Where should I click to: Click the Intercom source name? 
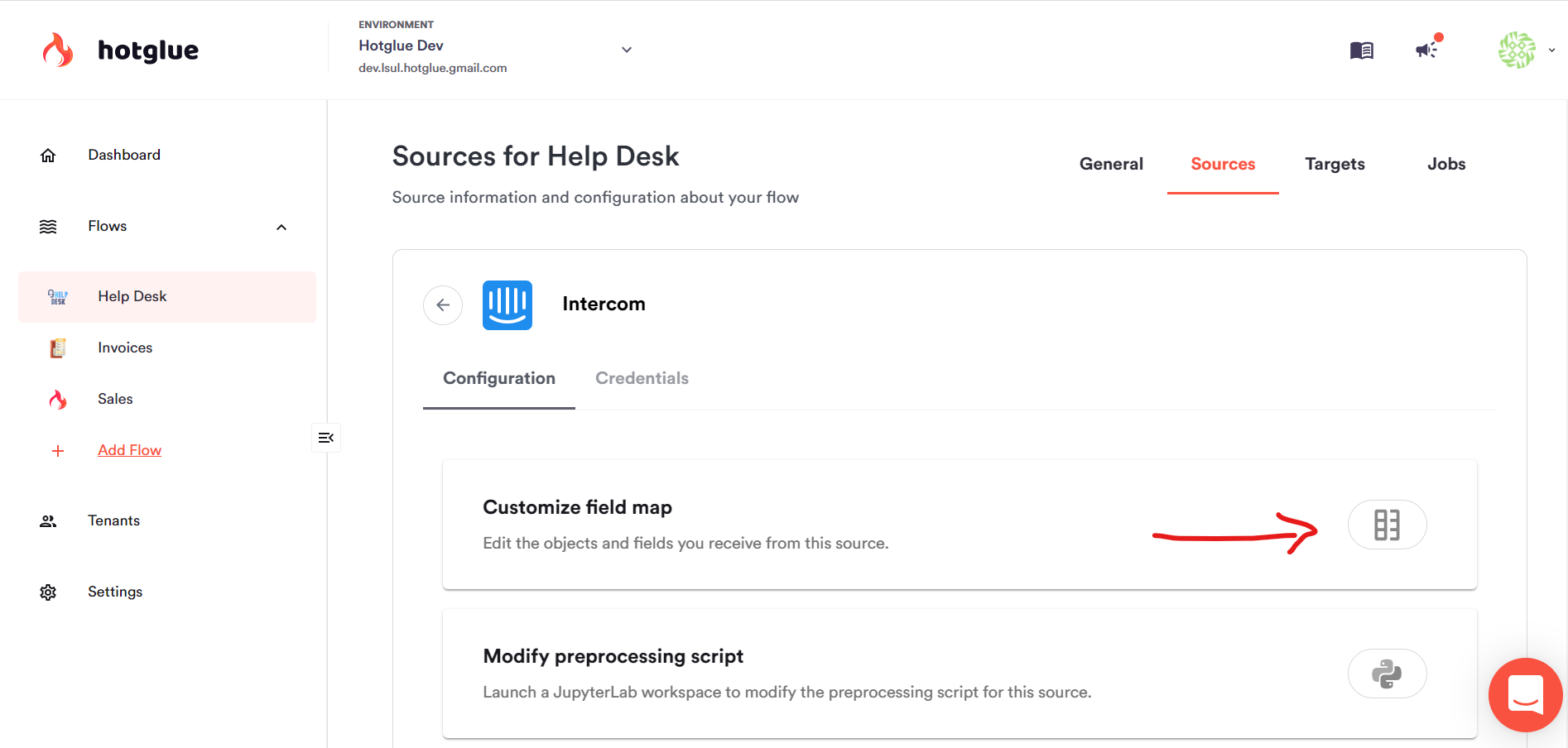604,304
